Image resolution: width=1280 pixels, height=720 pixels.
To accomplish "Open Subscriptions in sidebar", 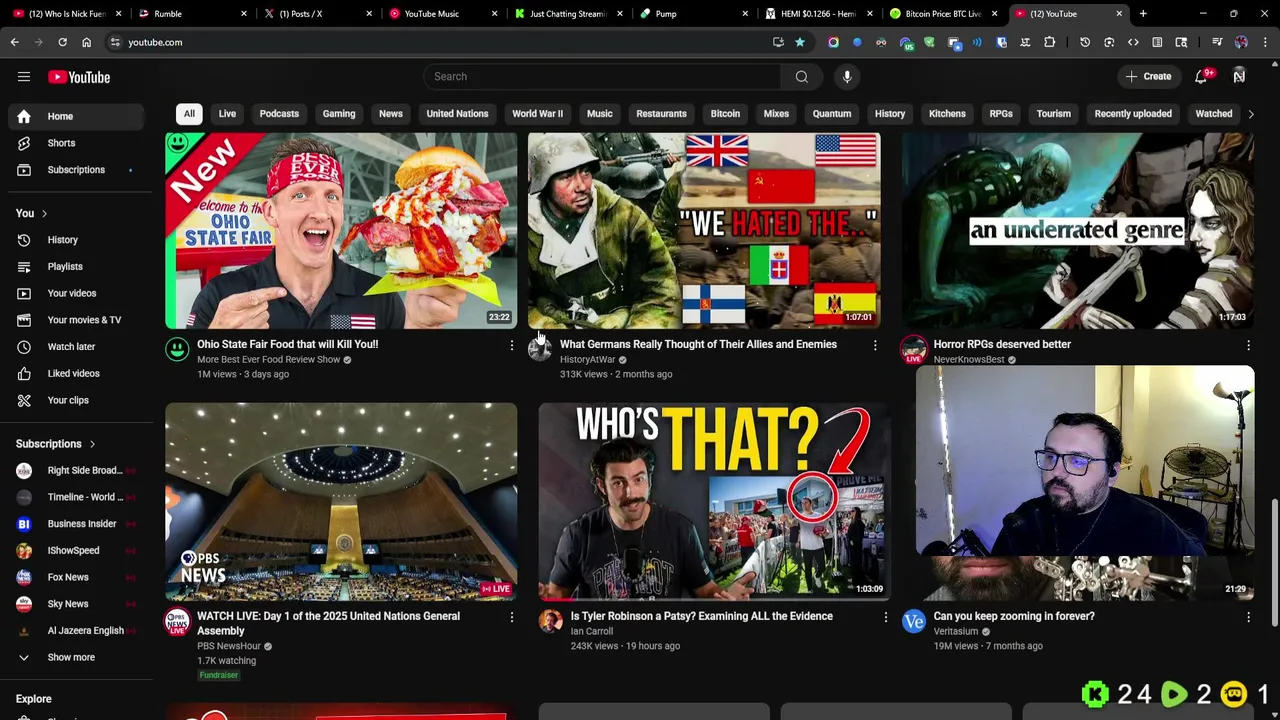I will pyautogui.click(x=76, y=170).
